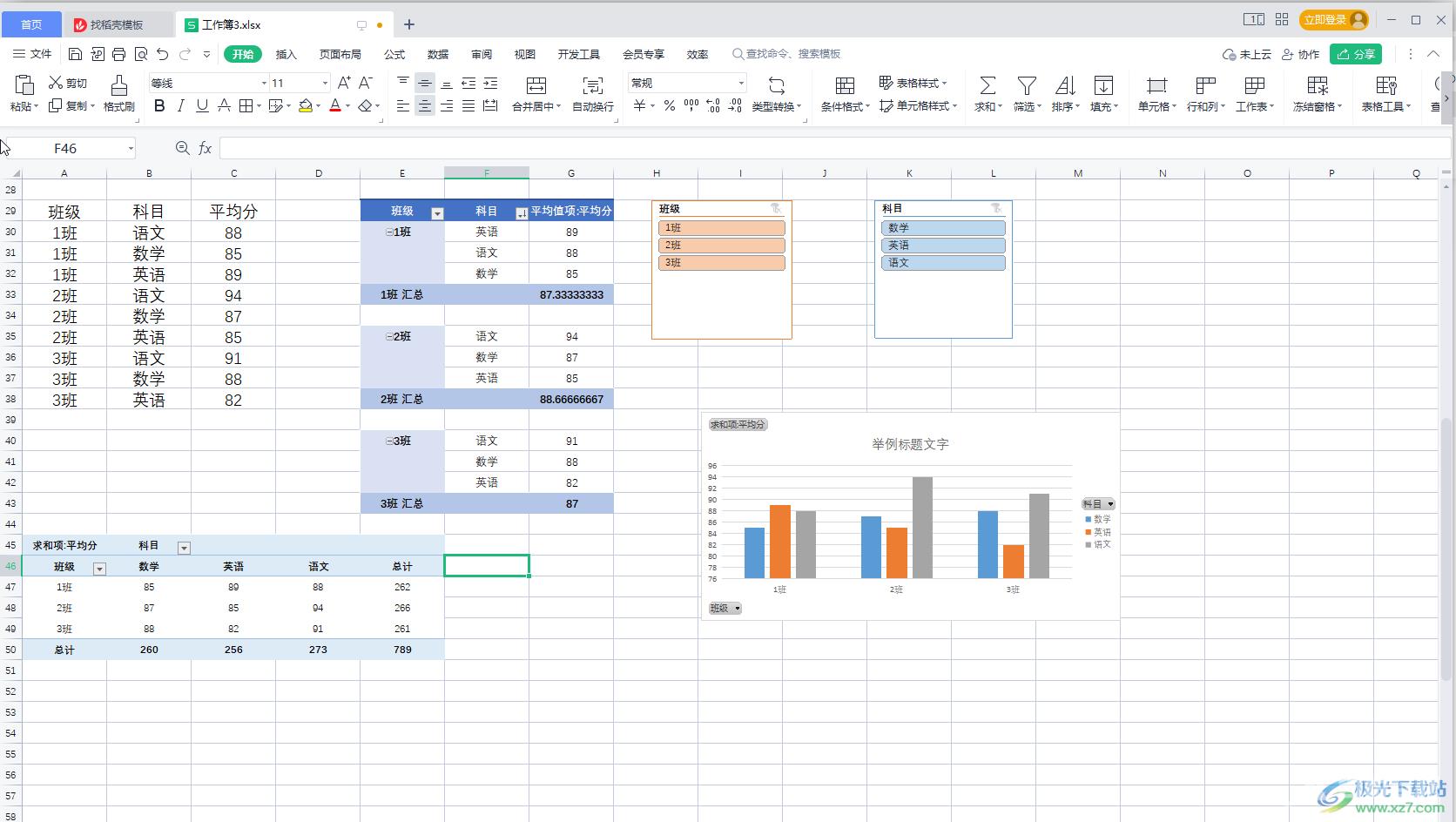Viewport: 1456px width, 822px height.
Task: Toggle 3班 in the 班级 slicer
Action: 722,263
